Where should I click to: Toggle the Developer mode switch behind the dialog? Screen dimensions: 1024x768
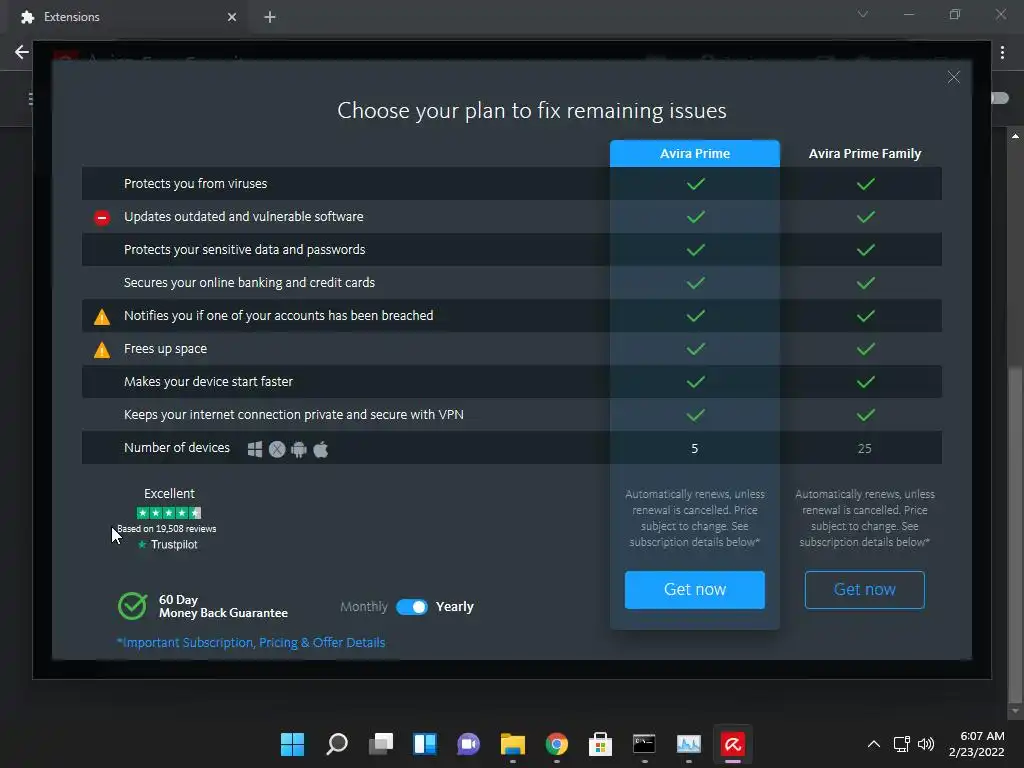[999, 98]
